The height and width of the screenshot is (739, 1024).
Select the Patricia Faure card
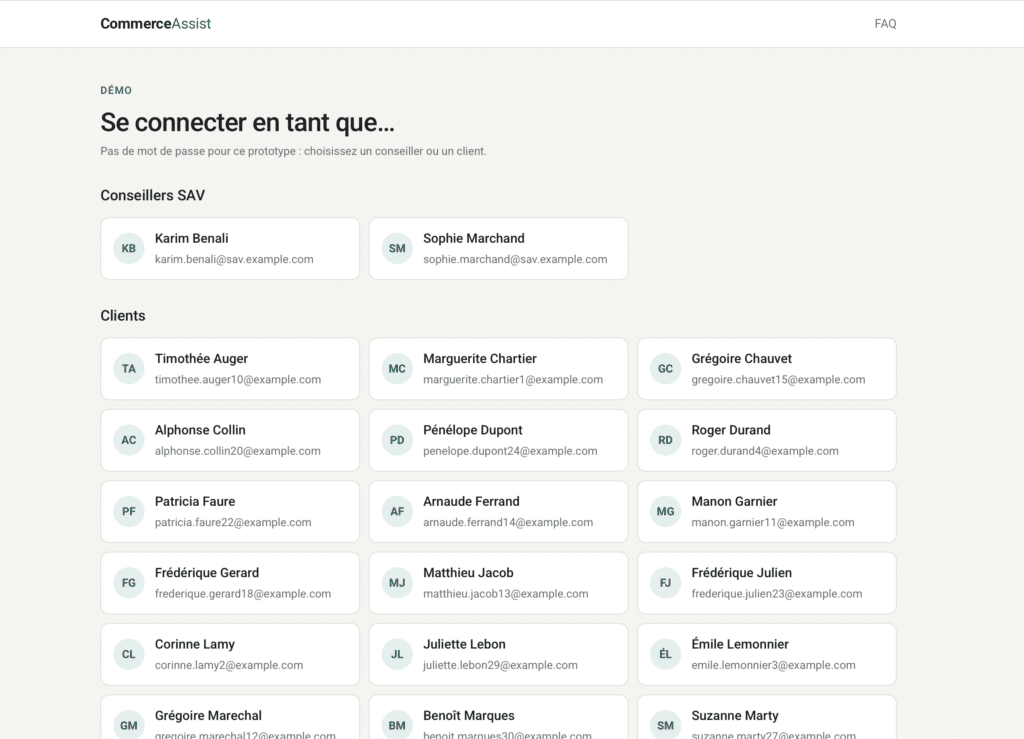pos(230,512)
